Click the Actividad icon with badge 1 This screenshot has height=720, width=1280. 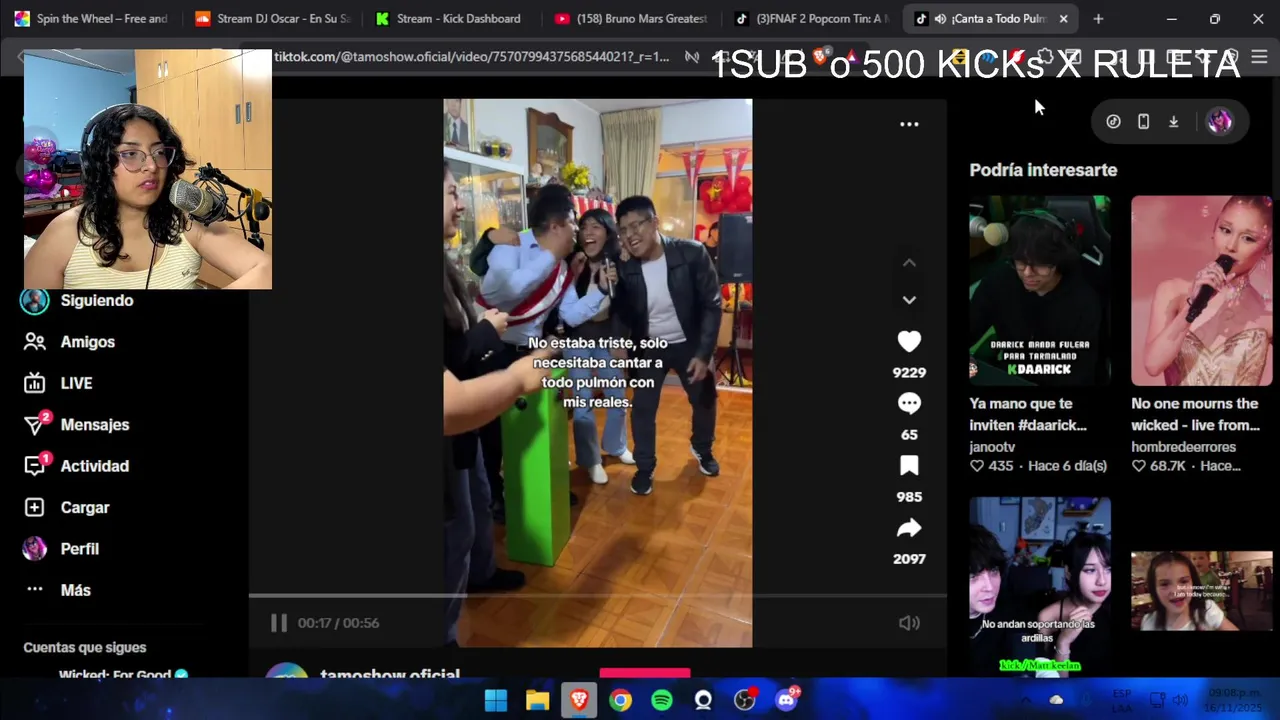click(36, 465)
